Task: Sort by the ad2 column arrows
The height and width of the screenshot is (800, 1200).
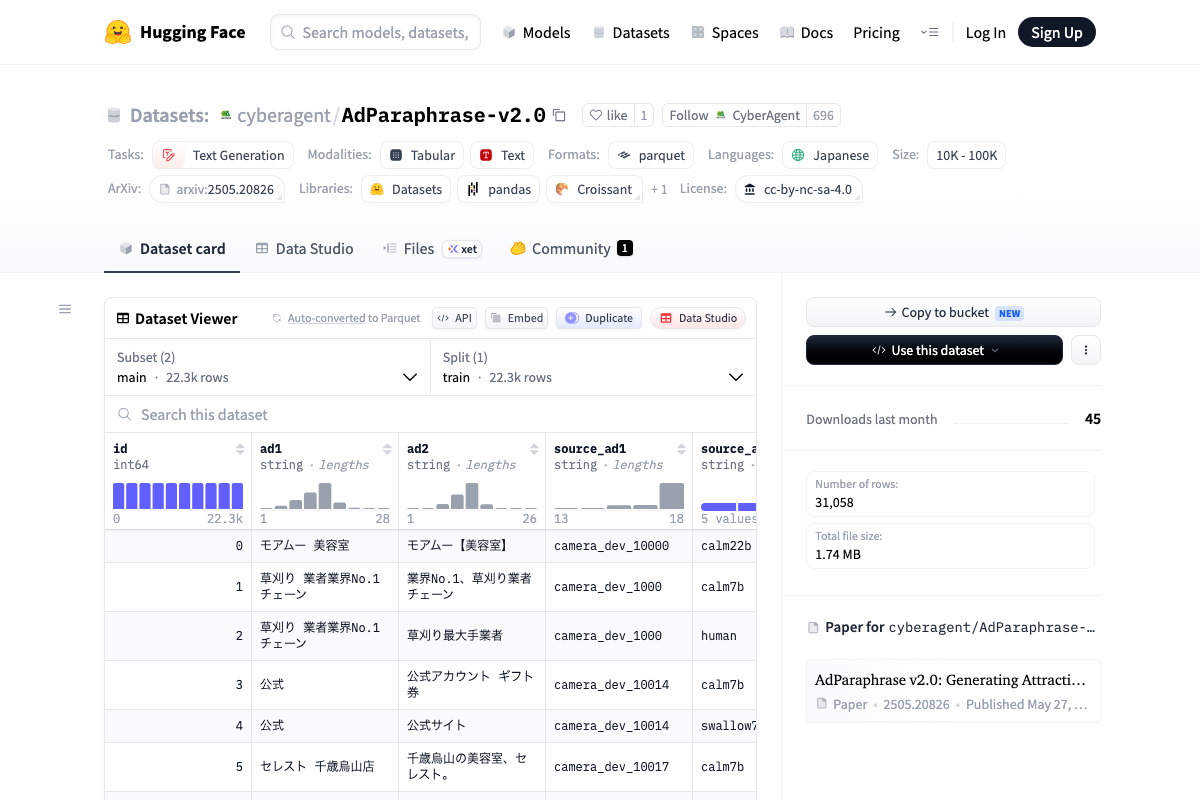Action: pyautogui.click(x=534, y=449)
